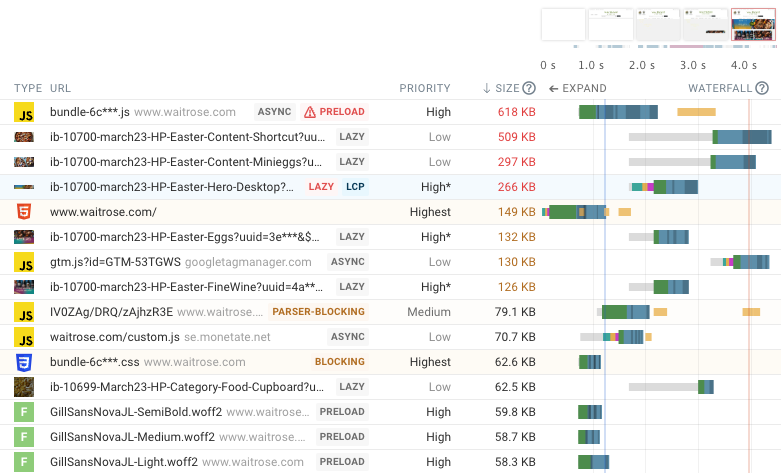Image resolution: width=781 pixels, height=473 pixels.
Task: Click the Category-Food-Cupboard image thumbnail icon
Action: pos(24,387)
